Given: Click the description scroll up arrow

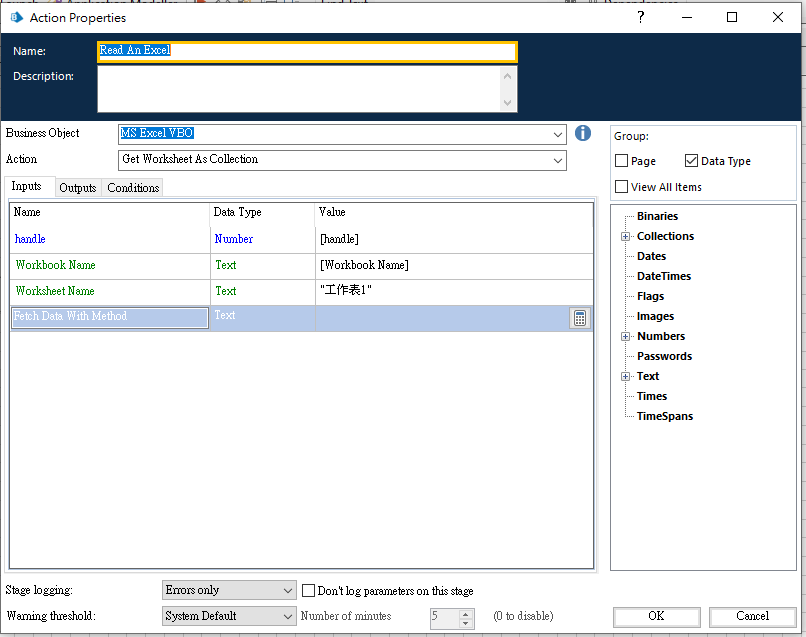Looking at the screenshot, I should (507, 76).
